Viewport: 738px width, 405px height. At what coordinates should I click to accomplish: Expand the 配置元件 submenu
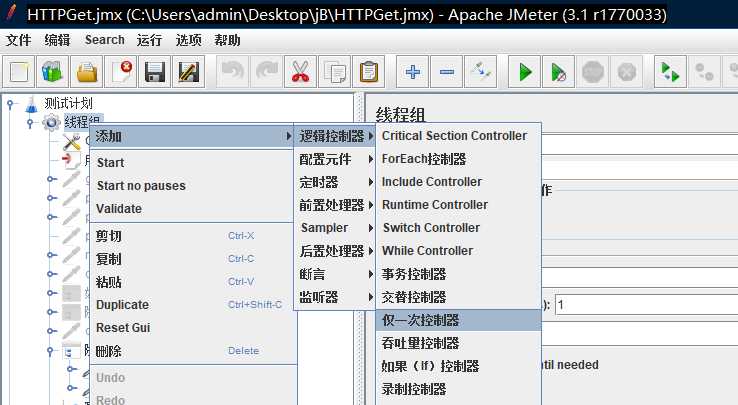click(x=335, y=159)
